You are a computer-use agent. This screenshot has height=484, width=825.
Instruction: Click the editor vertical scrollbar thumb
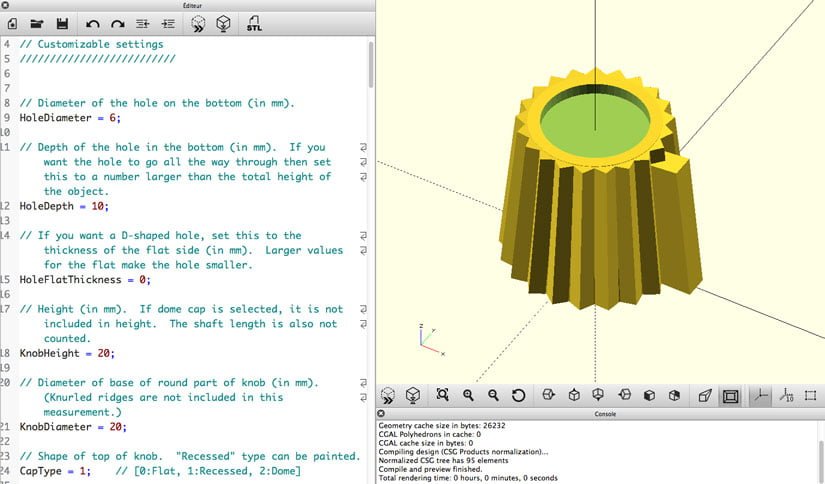coord(371,65)
